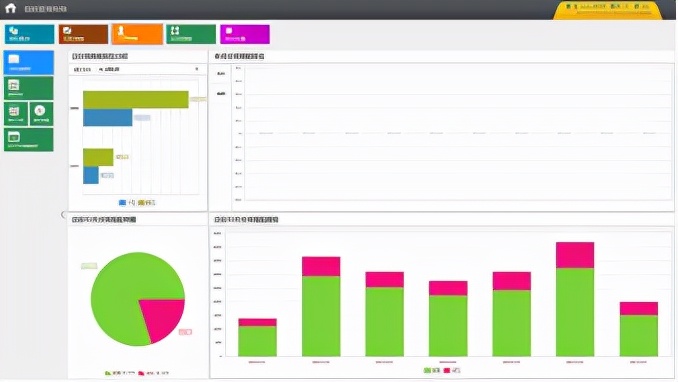Open the small green sidebar tile with the grid icon

pos(16,114)
